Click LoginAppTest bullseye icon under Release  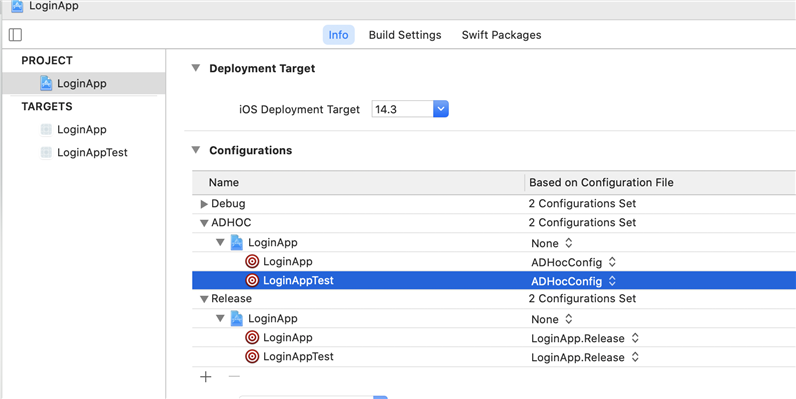(x=252, y=356)
